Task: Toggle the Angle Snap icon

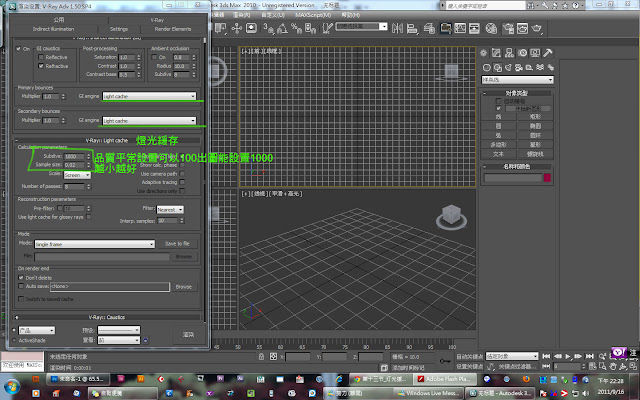Action: click(282, 28)
